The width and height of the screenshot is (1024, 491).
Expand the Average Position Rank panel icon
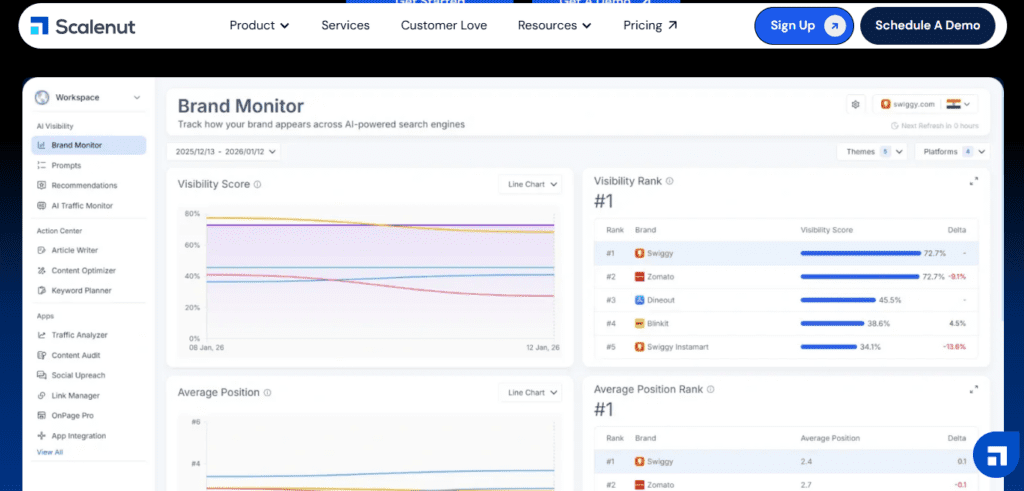(x=974, y=389)
